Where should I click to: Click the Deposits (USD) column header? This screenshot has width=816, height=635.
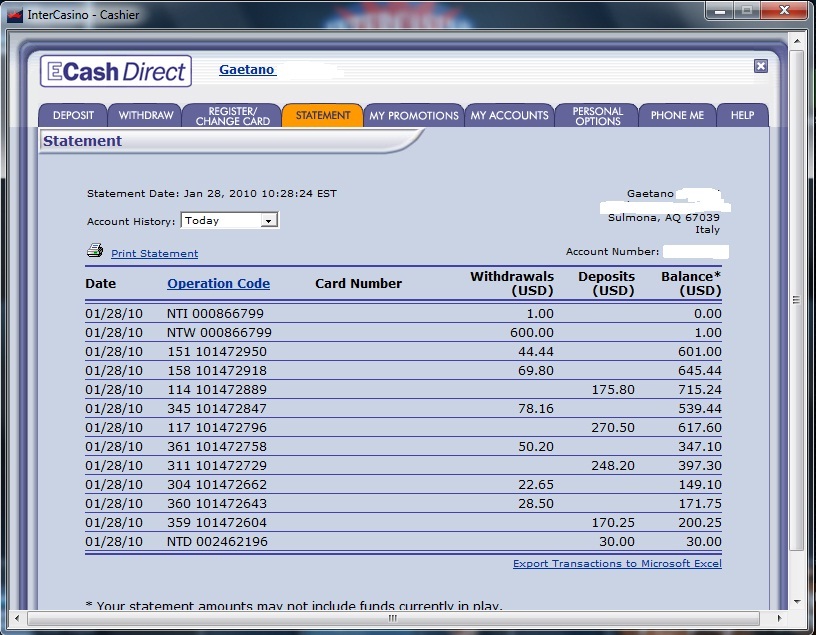point(607,284)
